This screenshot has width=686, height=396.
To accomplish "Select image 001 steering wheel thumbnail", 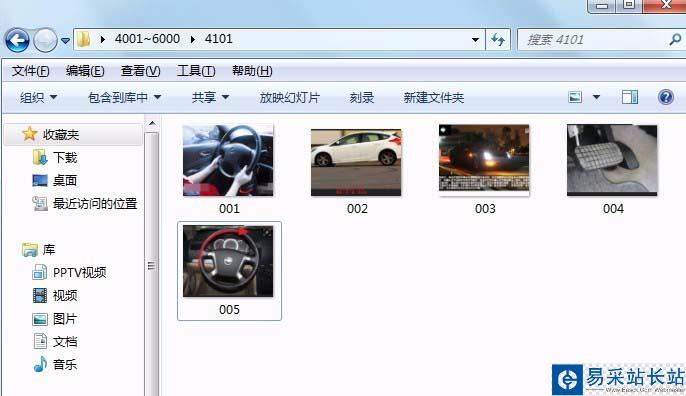I will [x=228, y=160].
